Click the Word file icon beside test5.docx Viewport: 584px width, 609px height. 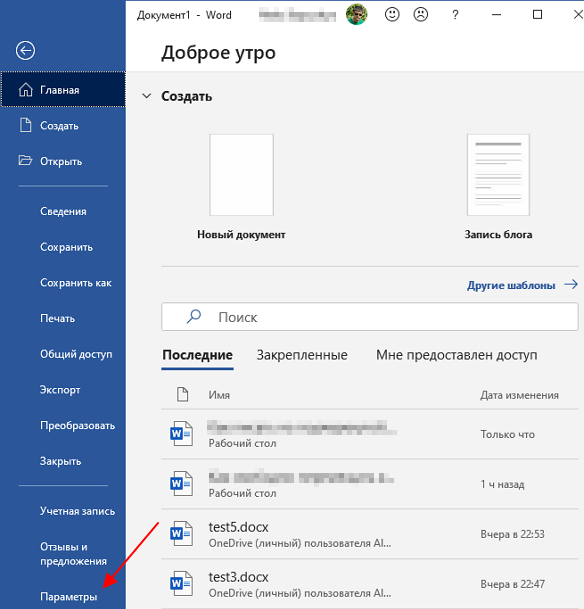[181, 534]
